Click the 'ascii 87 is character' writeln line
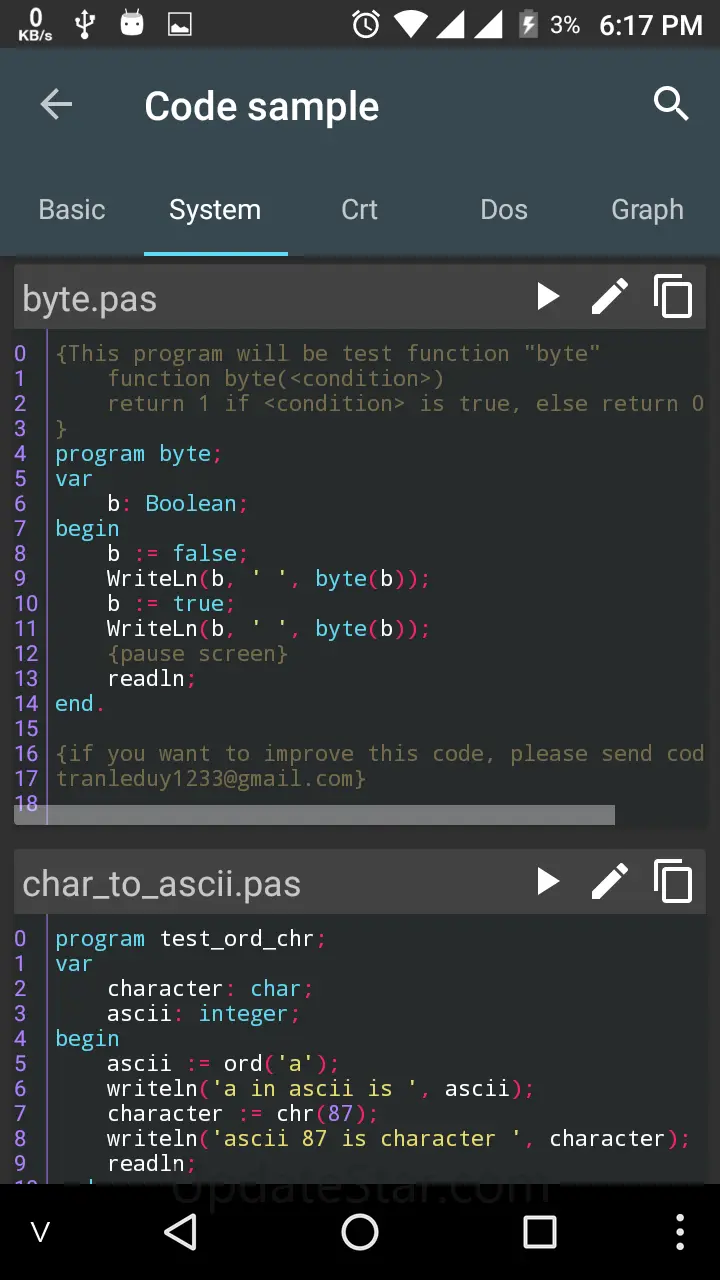The height and width of the screenshot is (1280, 720). click(399, 1139)
